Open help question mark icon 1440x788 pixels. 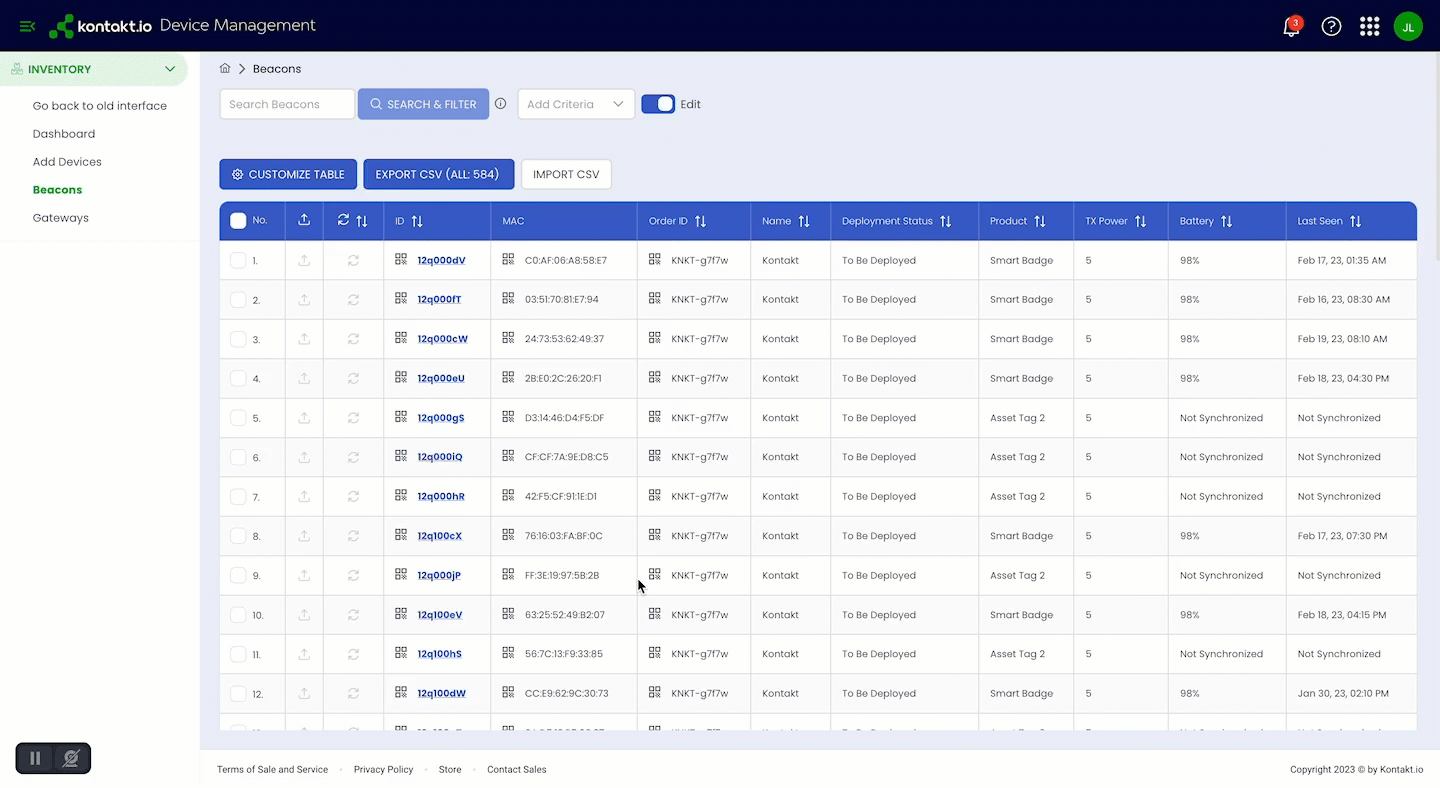(1331, 27)
